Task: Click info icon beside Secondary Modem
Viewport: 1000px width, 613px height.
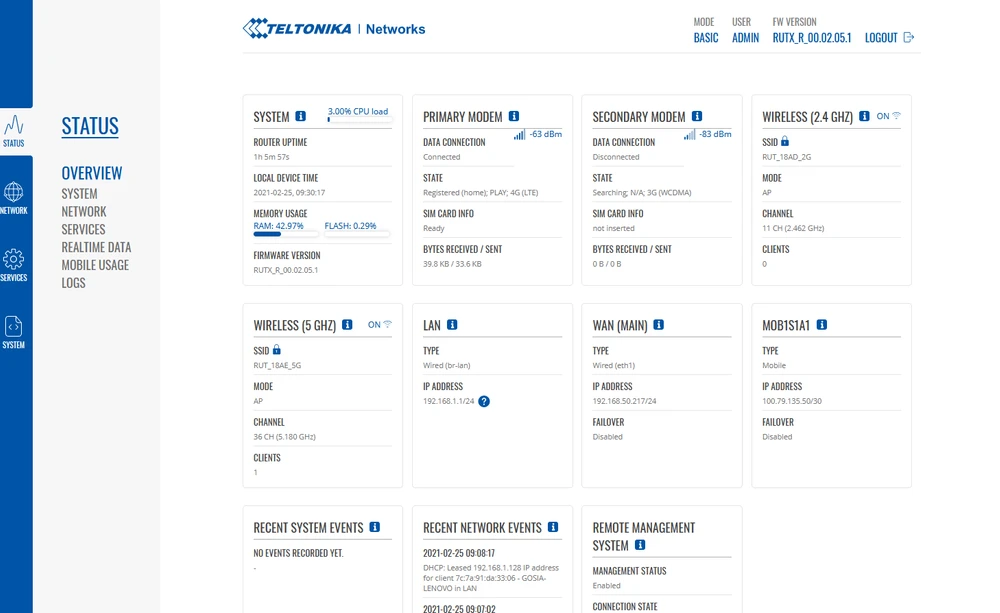Action: [697, 117]
